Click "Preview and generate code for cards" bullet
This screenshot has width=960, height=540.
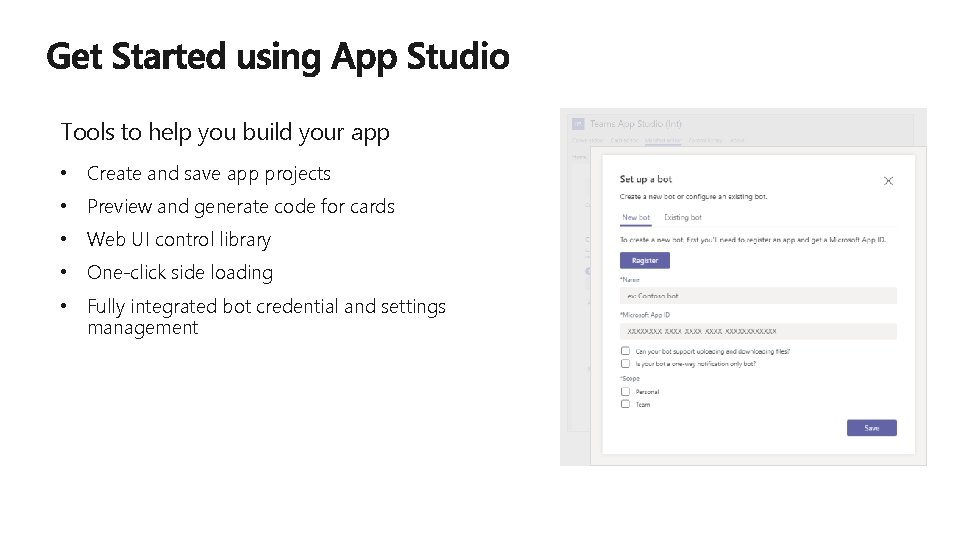click(x=241, y=207)
